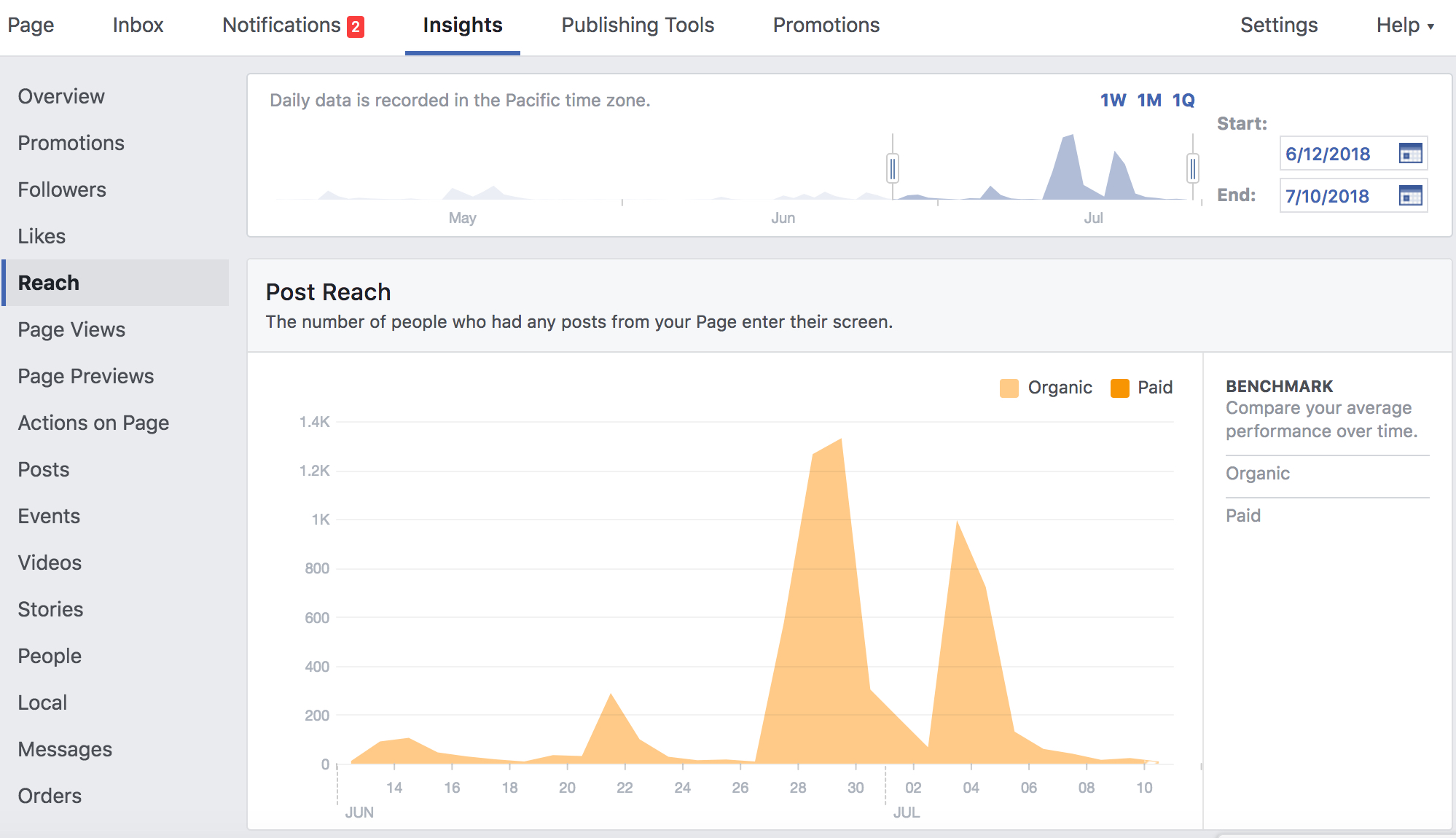Open People in the sidebar

pos(50,656)
